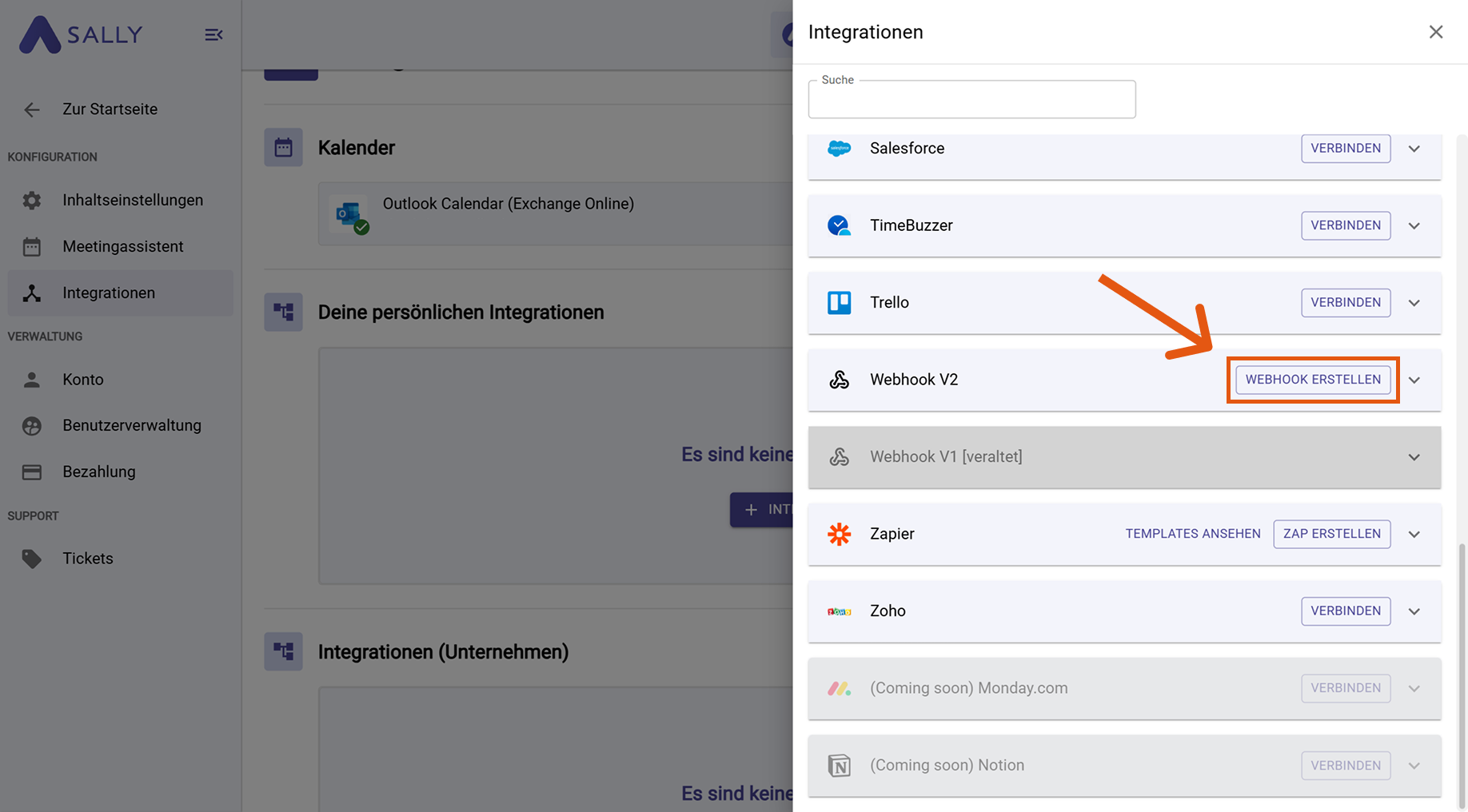Click the Webhook V2 icon
Viewport: 1468px width, 812px height.
point(839,380)
